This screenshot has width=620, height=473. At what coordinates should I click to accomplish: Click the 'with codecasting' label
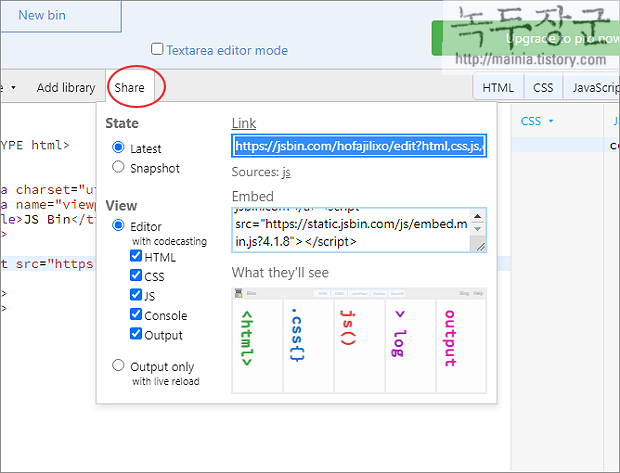click(169, 241)
